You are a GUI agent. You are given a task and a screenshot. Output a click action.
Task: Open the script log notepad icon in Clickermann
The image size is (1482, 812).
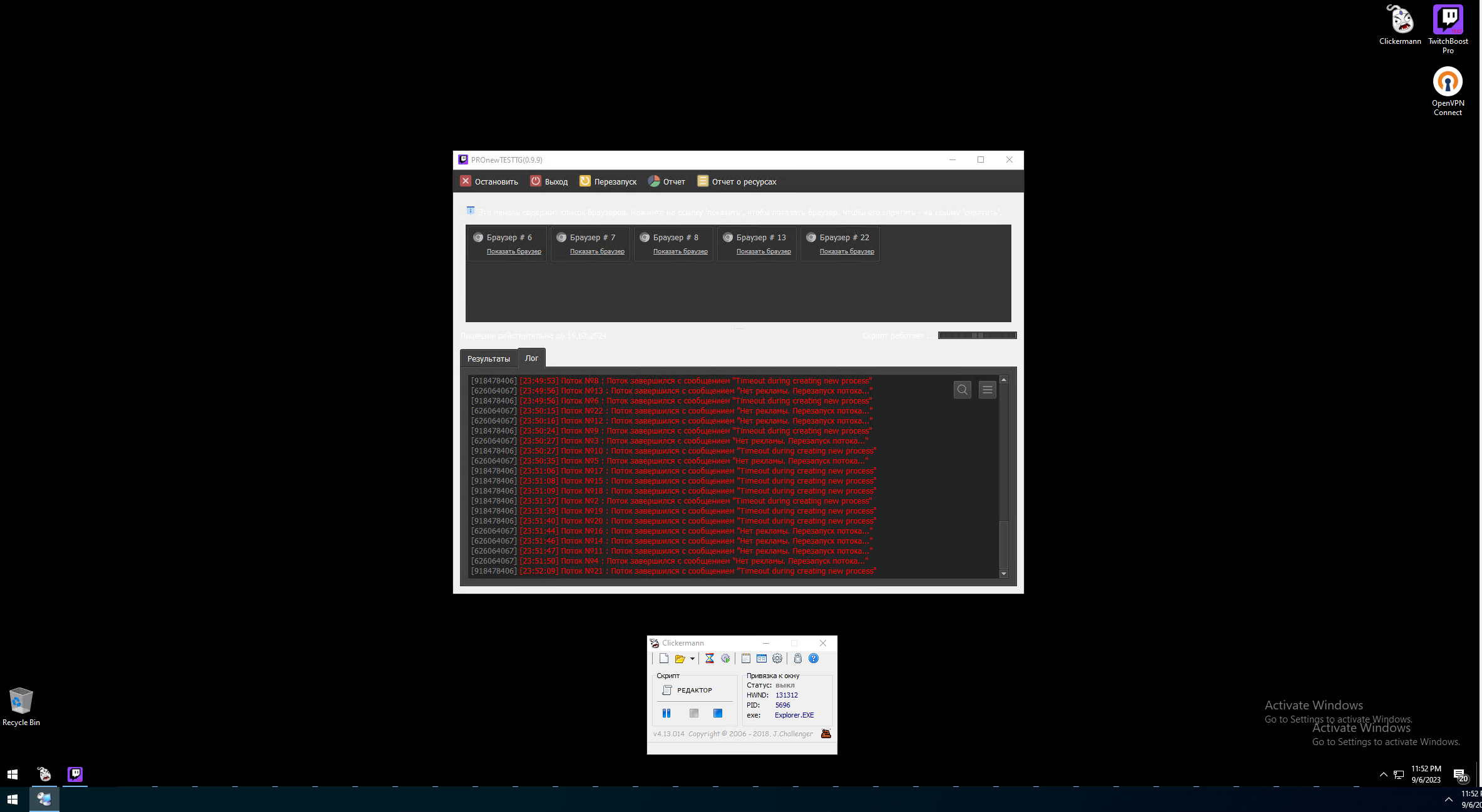point(746,658)
